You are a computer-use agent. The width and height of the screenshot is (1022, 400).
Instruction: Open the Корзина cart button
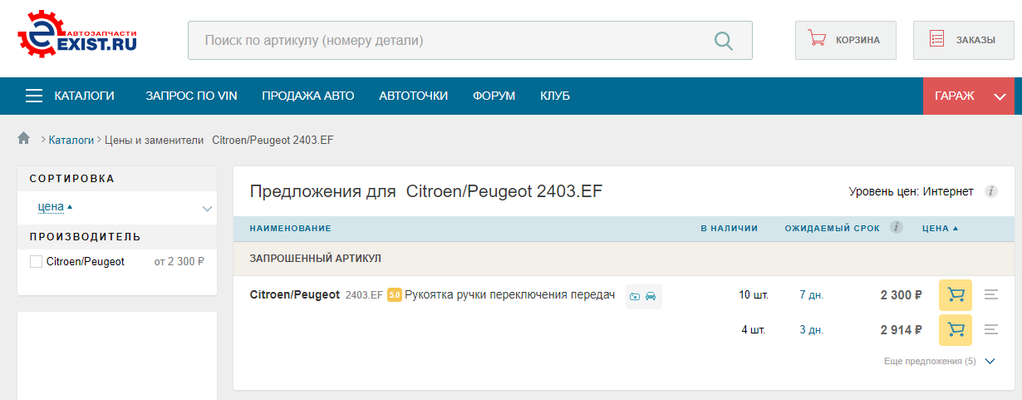845,40
